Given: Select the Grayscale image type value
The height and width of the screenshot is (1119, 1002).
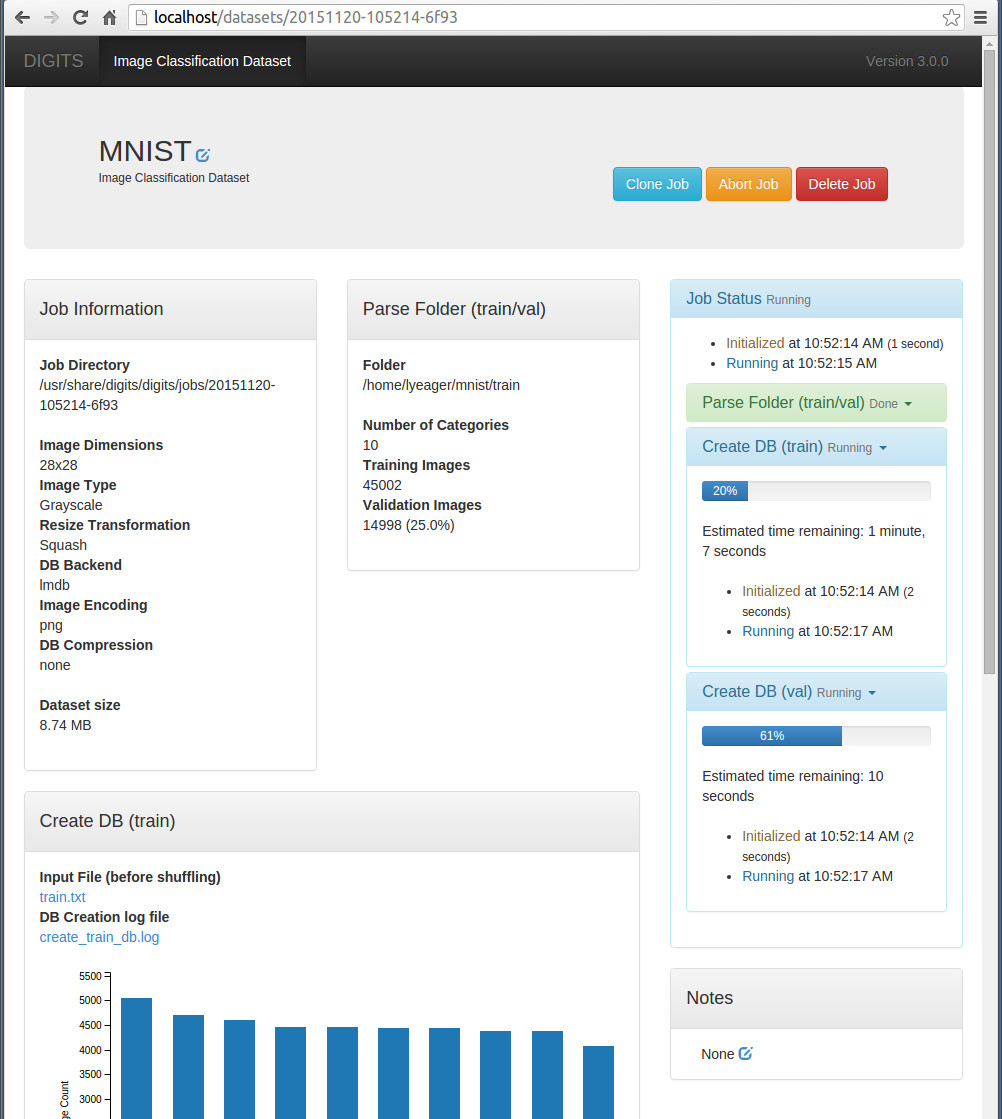Looking at the screenshot, I should [71, 505].
